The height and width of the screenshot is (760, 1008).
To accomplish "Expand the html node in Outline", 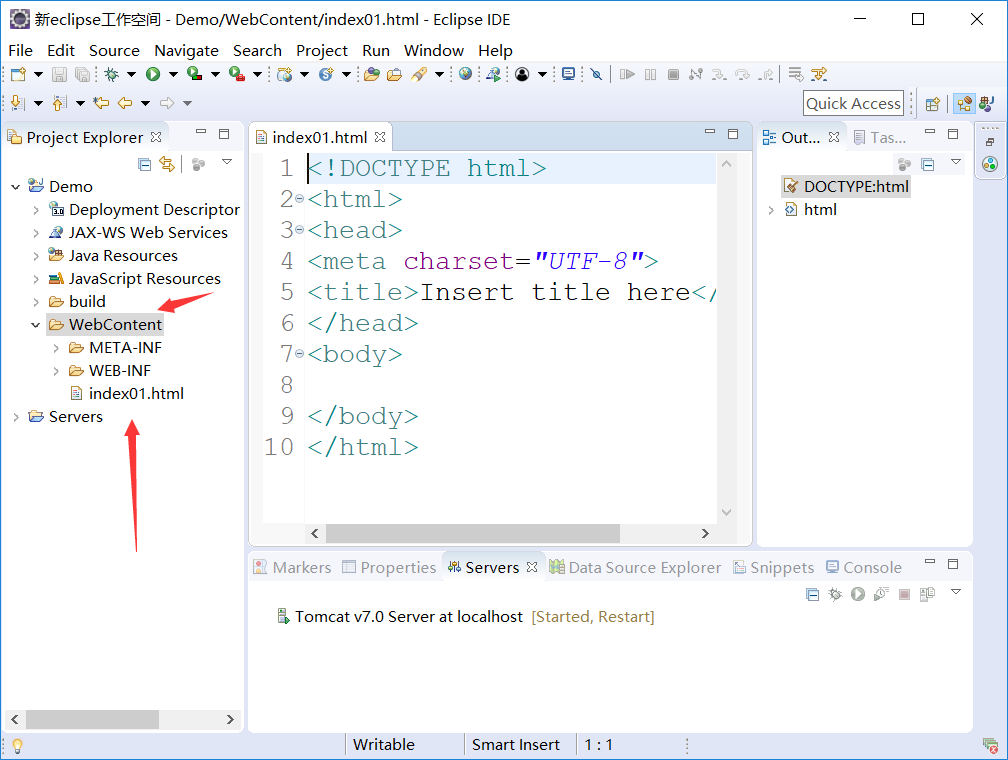I will tap(771, 210).
